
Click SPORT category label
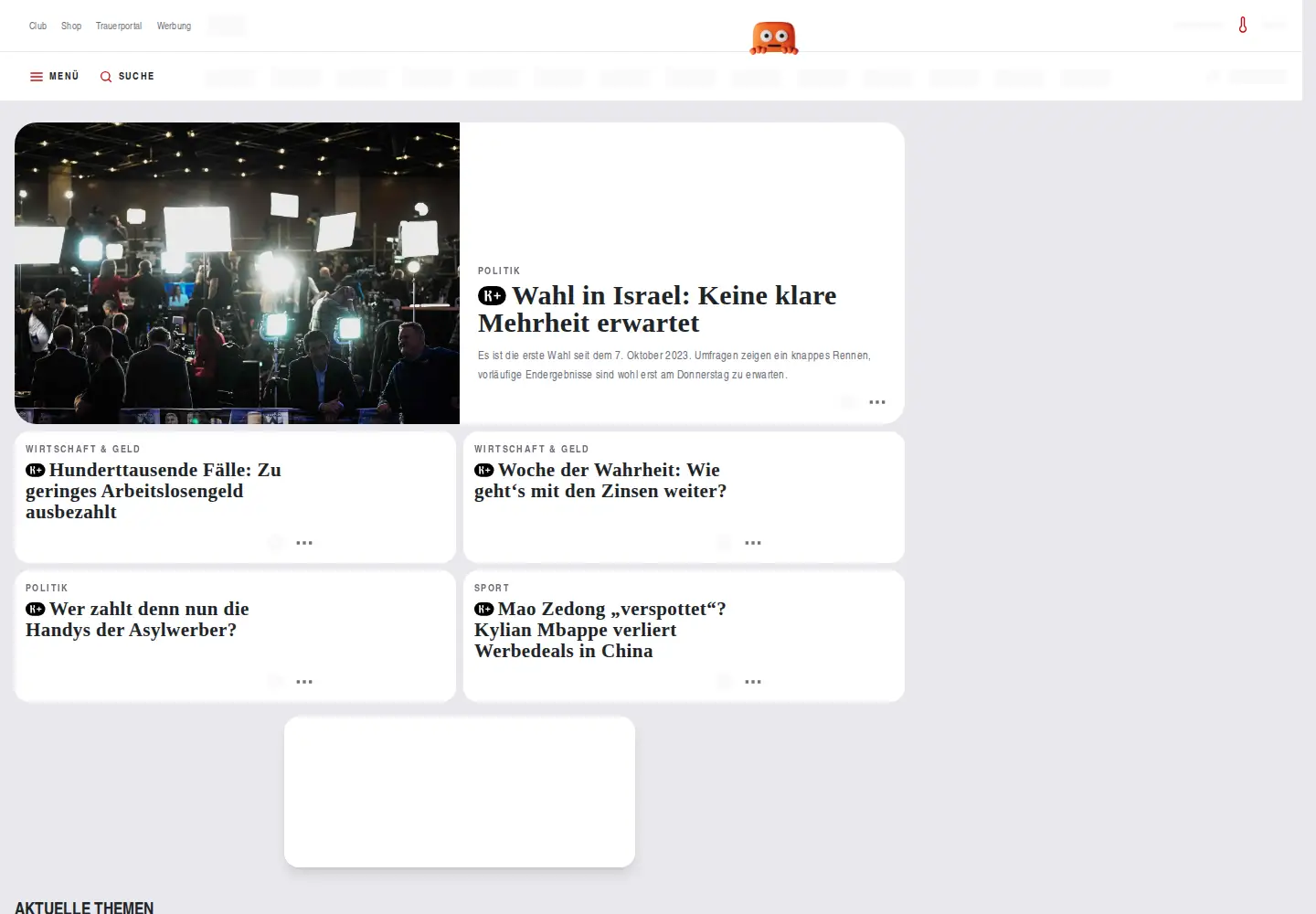[x=492, y=588]
